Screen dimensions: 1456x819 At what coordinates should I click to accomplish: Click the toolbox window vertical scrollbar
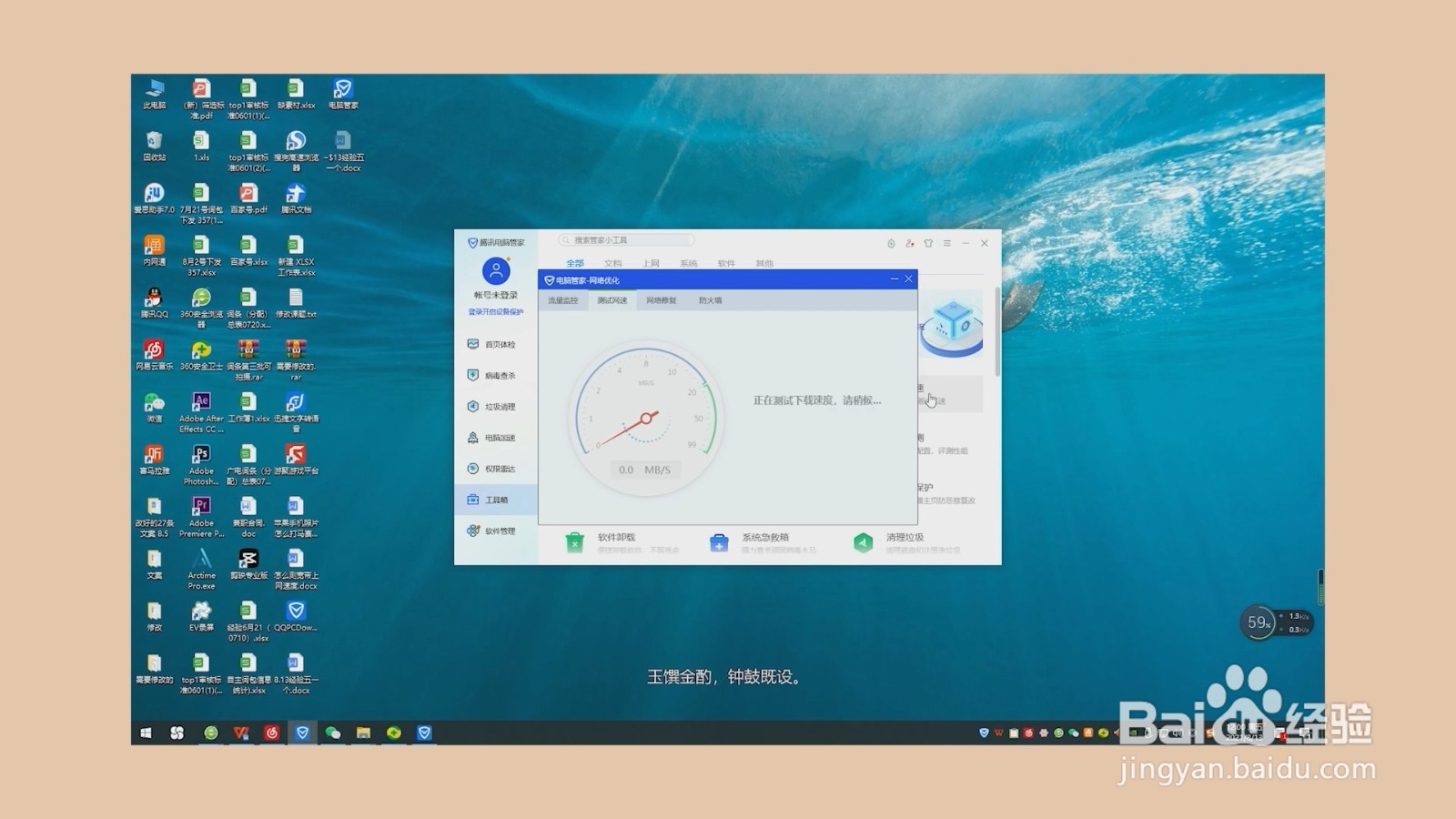pyautogui.click(x=997, y=331)
